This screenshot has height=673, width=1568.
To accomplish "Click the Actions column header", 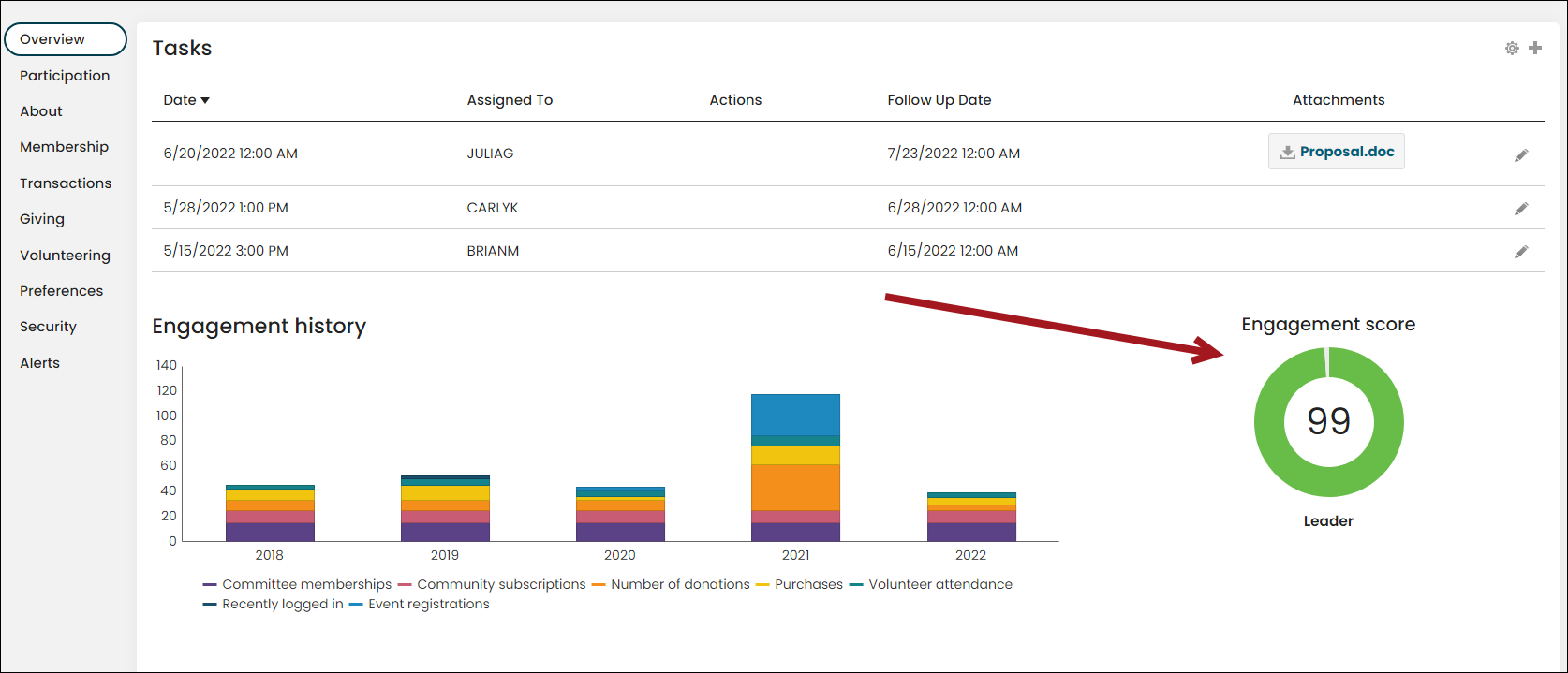I will tap(735, 100).
